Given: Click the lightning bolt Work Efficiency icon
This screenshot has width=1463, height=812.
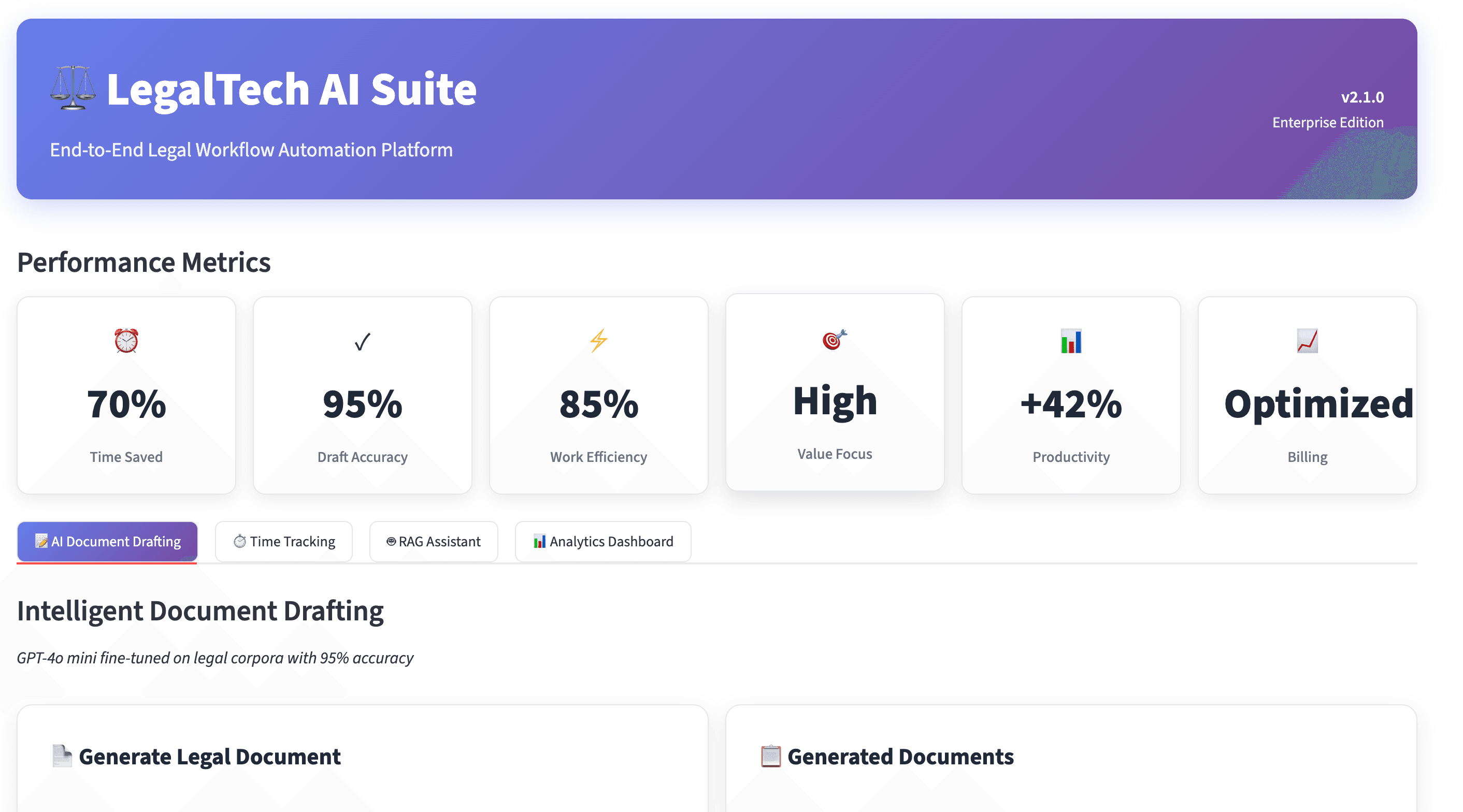Looking at the screenshot, I should tap(598, 341).
